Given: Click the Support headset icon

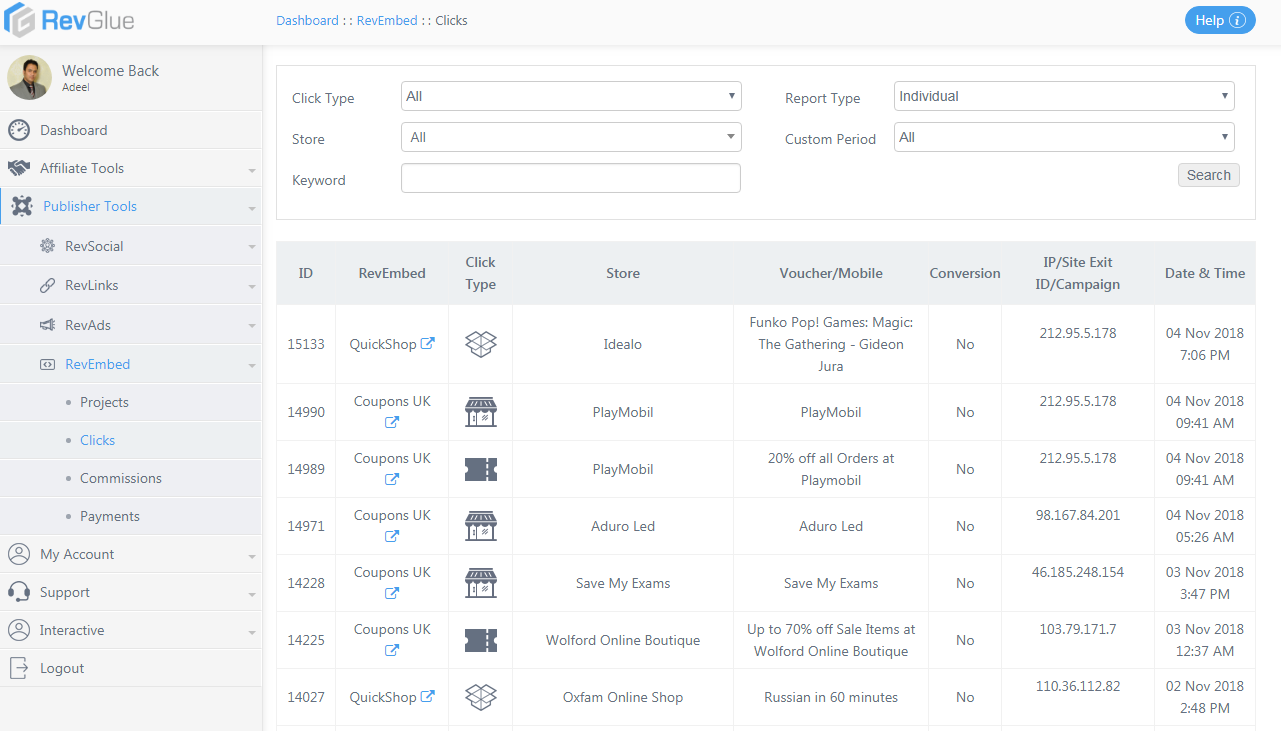Looking at the screenshot, I should [x=19, y=592].
